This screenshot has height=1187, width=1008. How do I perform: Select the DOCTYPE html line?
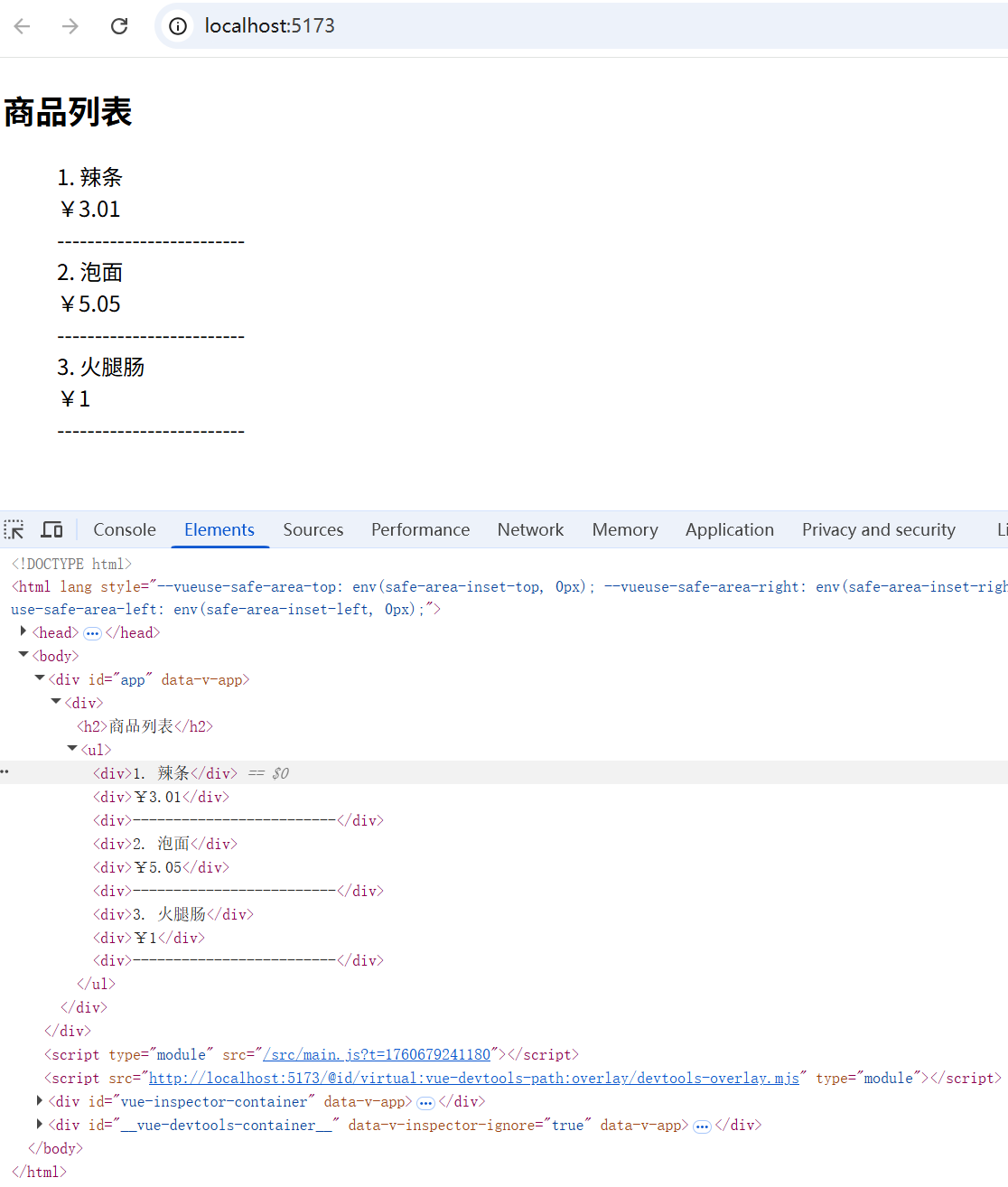[71, 564]
